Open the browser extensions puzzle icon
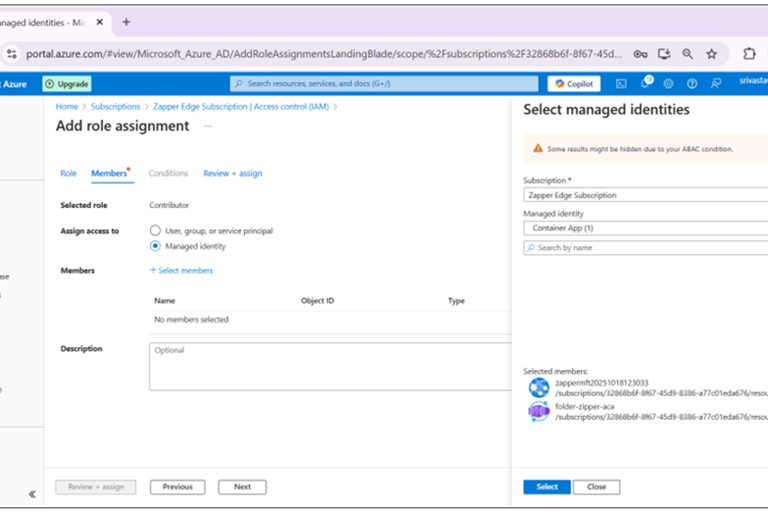768x512 pixels. pyautogui.click(x=749, y=54)
